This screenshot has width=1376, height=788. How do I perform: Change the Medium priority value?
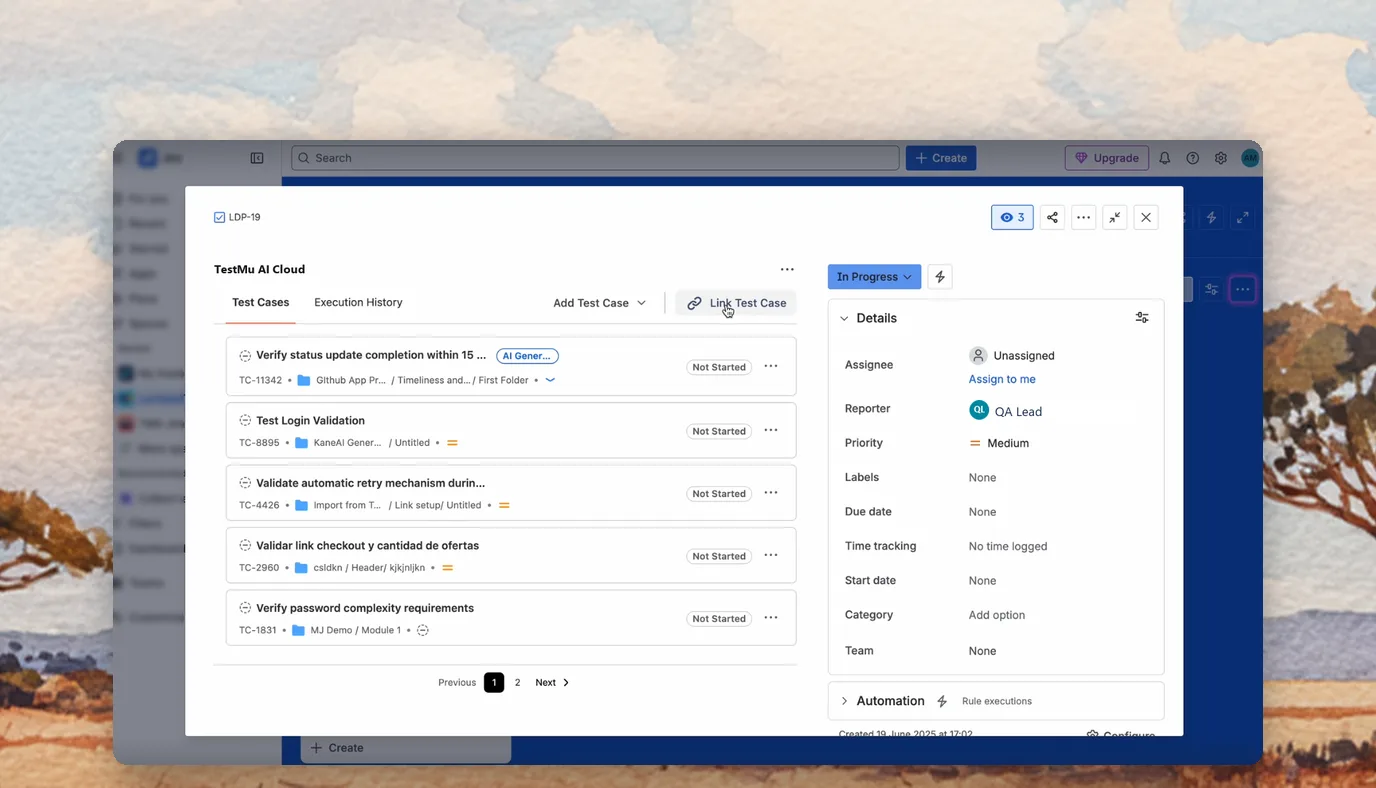pos(999,443)
